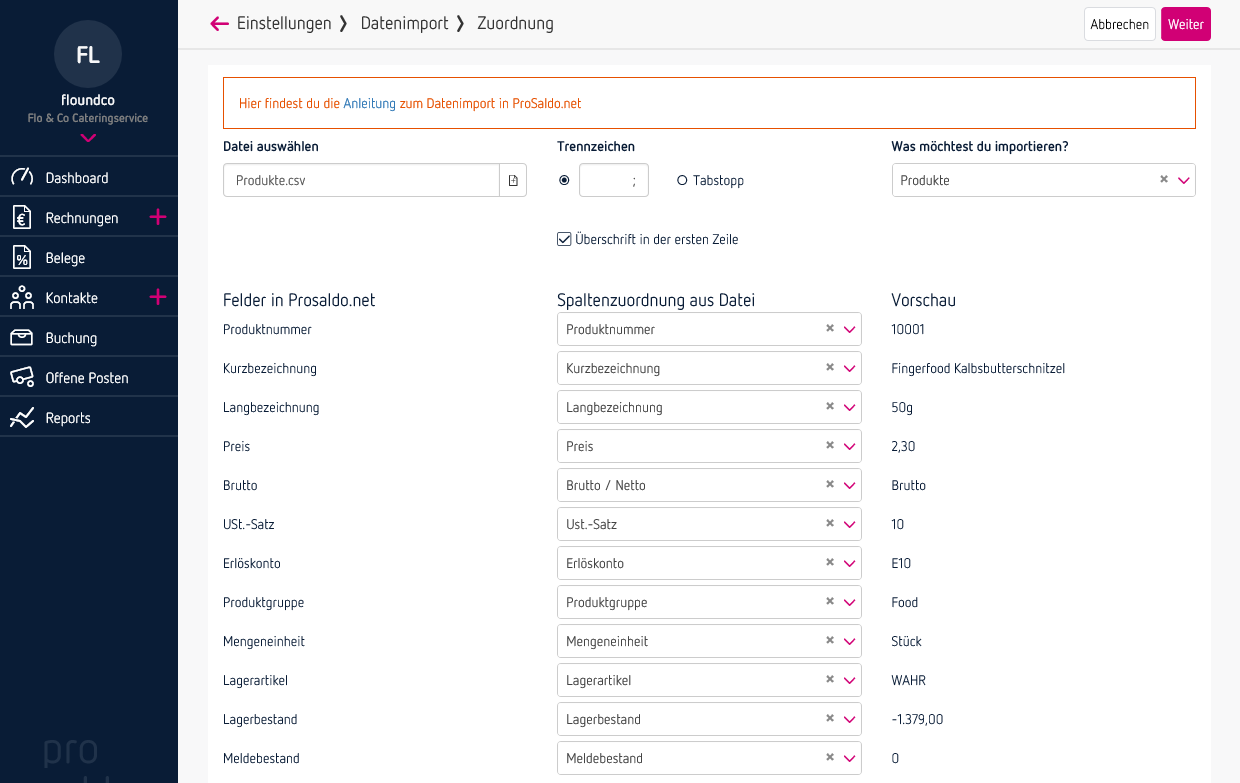
Task: Open Buchung in the sidebar
Action: tap(70, 338)
